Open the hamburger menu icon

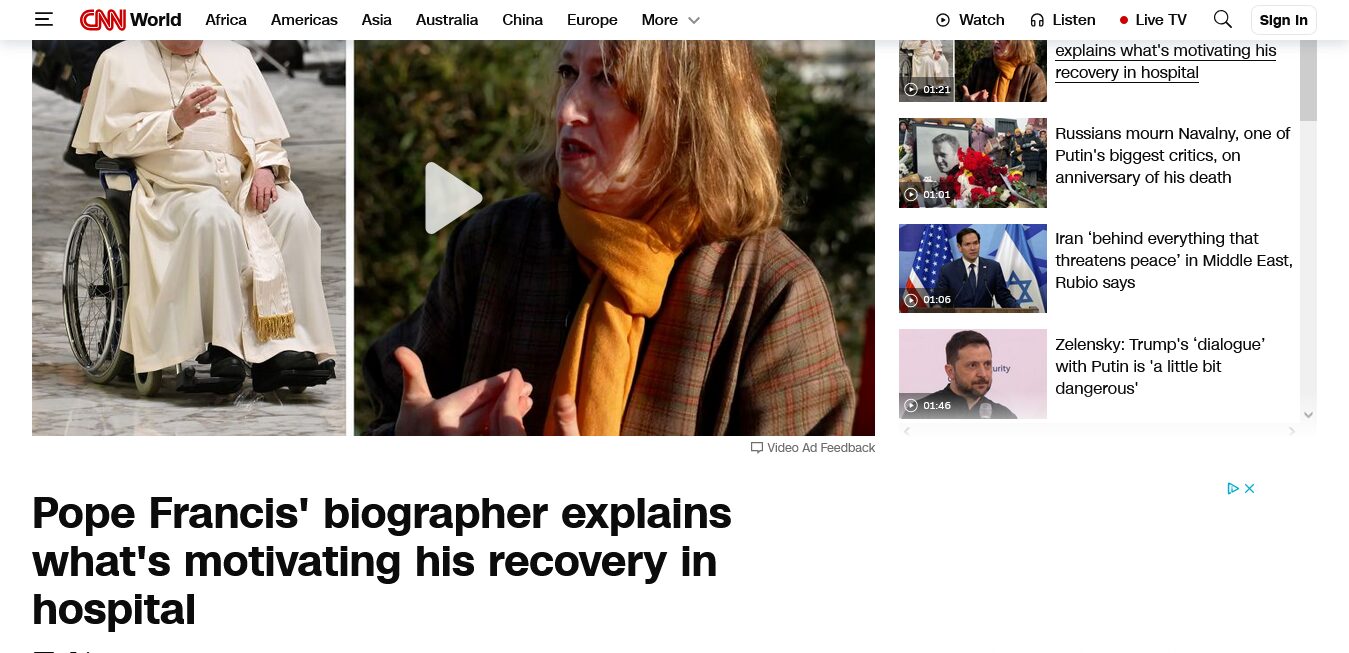pyautogui.click(x=44, y=19)
